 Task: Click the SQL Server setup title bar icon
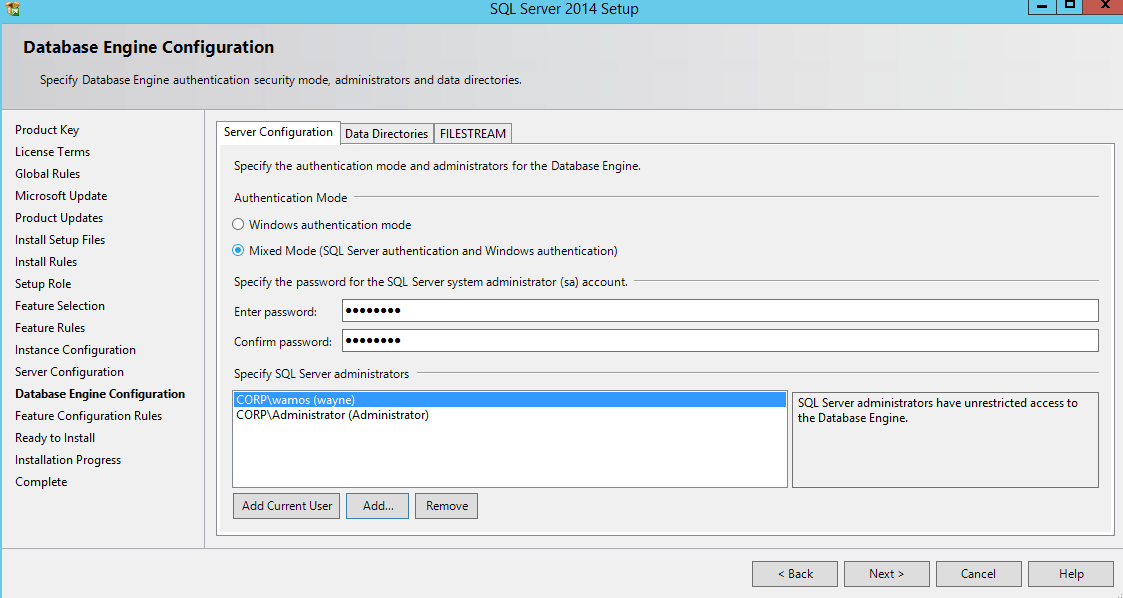[13, 9]
